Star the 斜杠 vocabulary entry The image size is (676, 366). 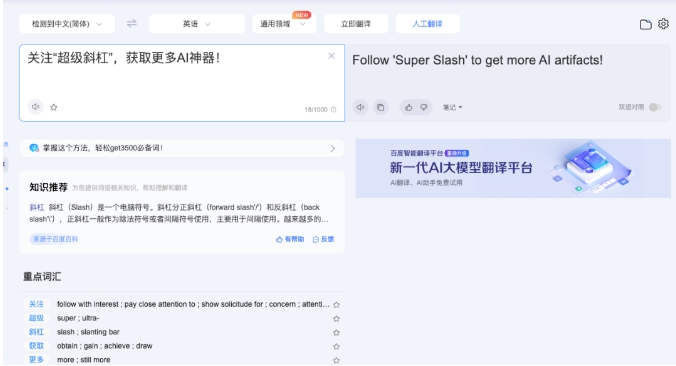[336, 332]
